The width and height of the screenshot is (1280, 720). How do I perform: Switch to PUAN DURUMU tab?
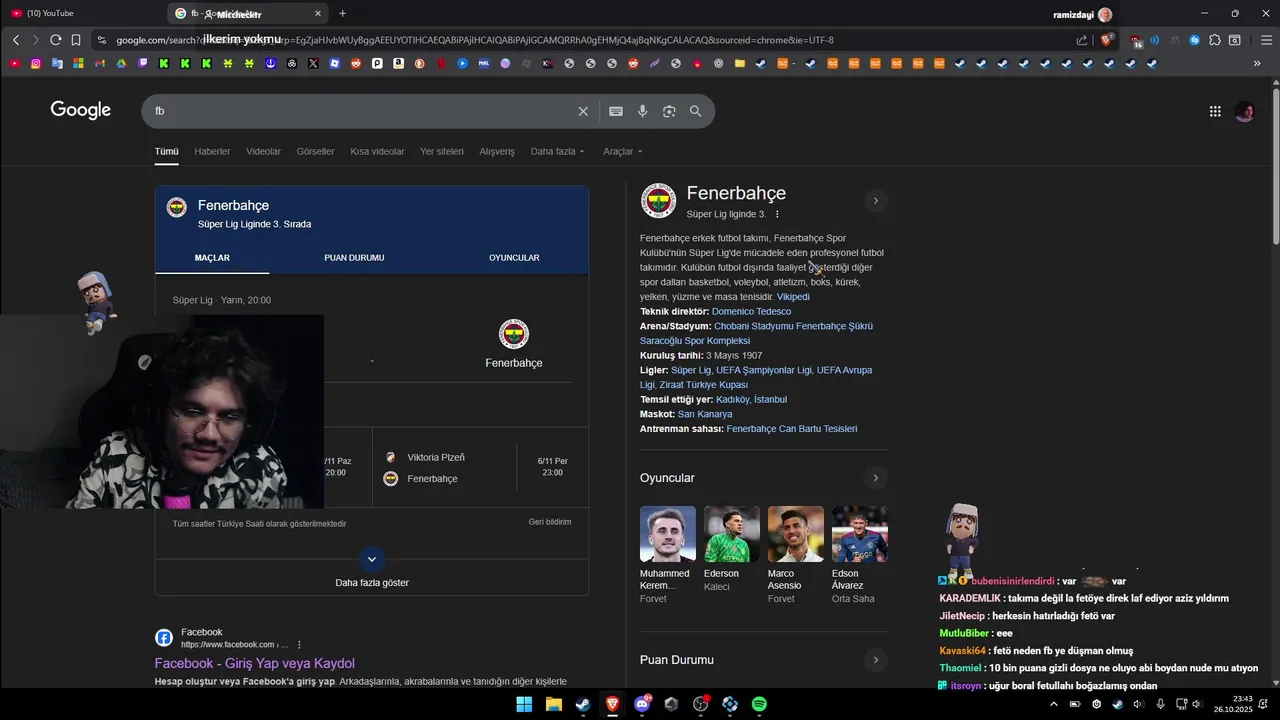coord(354,258)
